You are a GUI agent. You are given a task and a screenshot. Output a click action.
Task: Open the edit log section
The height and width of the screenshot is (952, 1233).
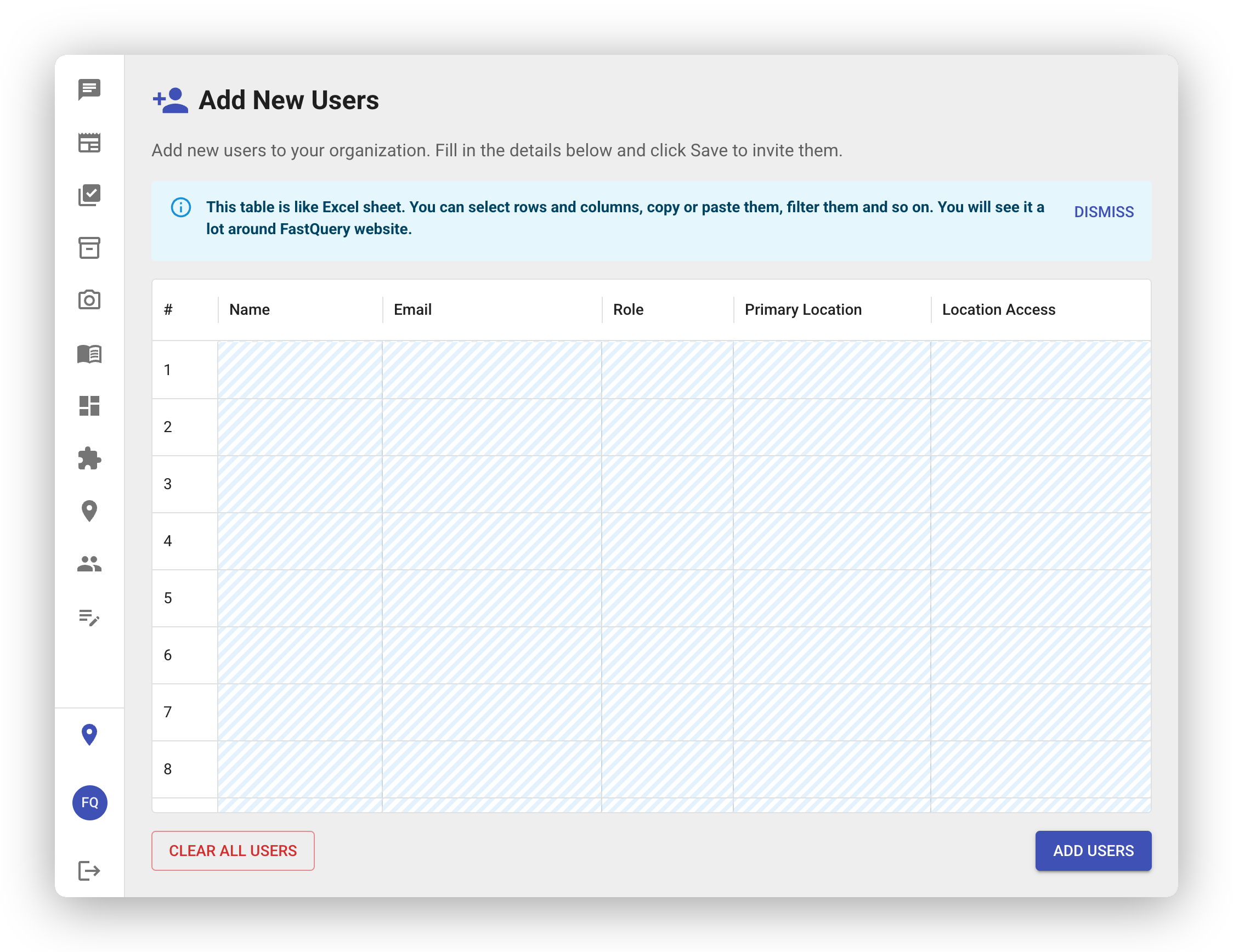[89, 619]
